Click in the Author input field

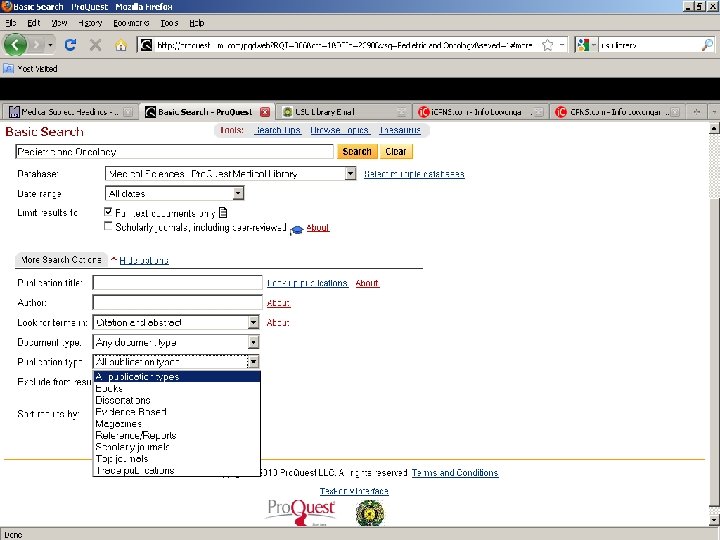[178, 302]
